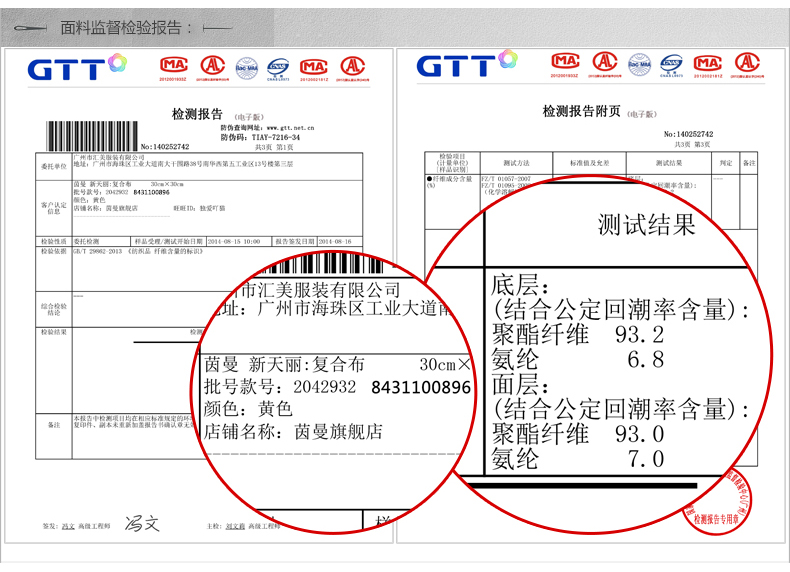This screenshot has width=790, height=572.
Task: Click the magnified bold number 8431100896
Action: click(x=421, y=388)
